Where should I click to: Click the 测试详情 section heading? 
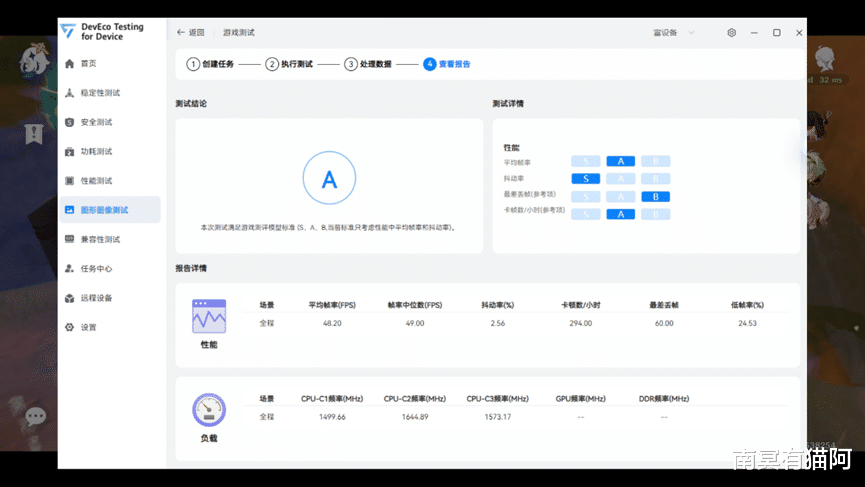(x=508, y=104)
